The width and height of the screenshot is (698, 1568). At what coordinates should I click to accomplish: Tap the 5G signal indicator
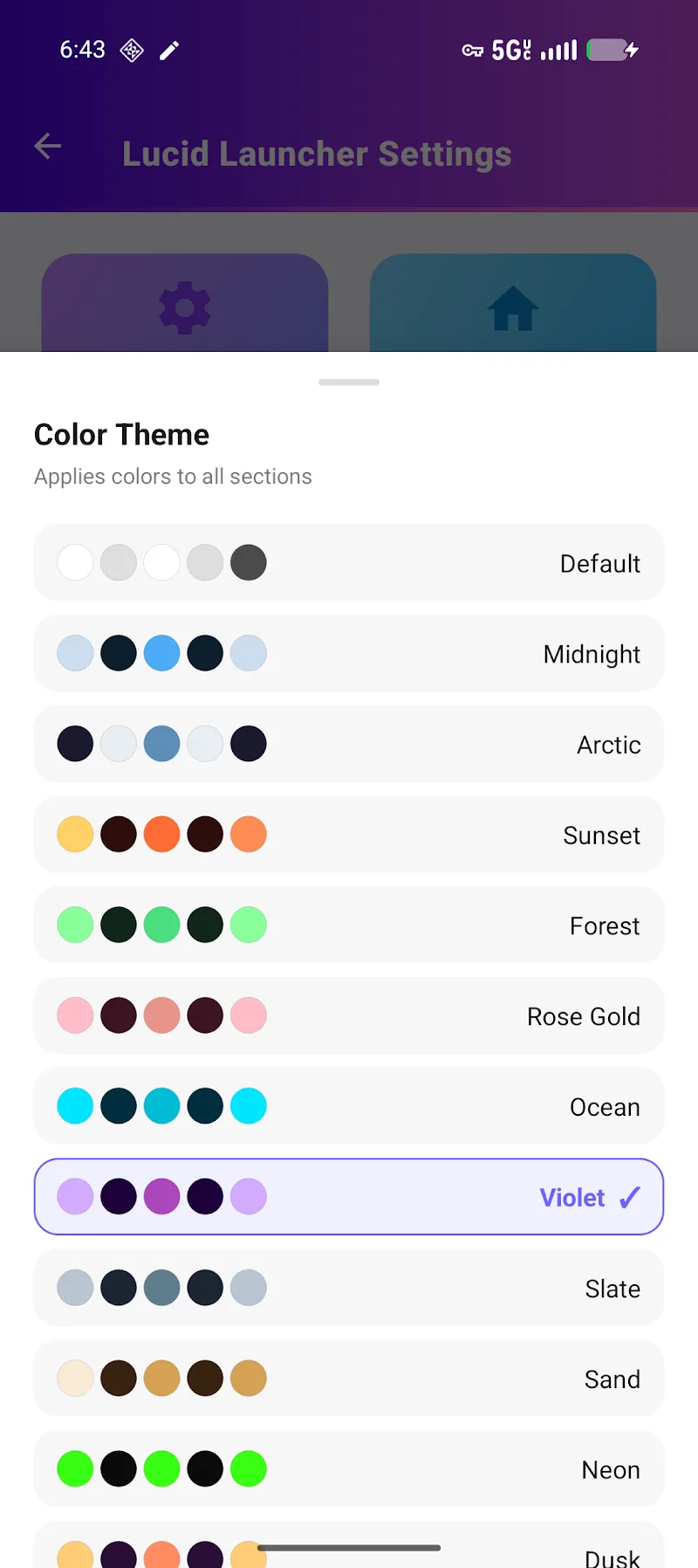click(x=511, y=50)
